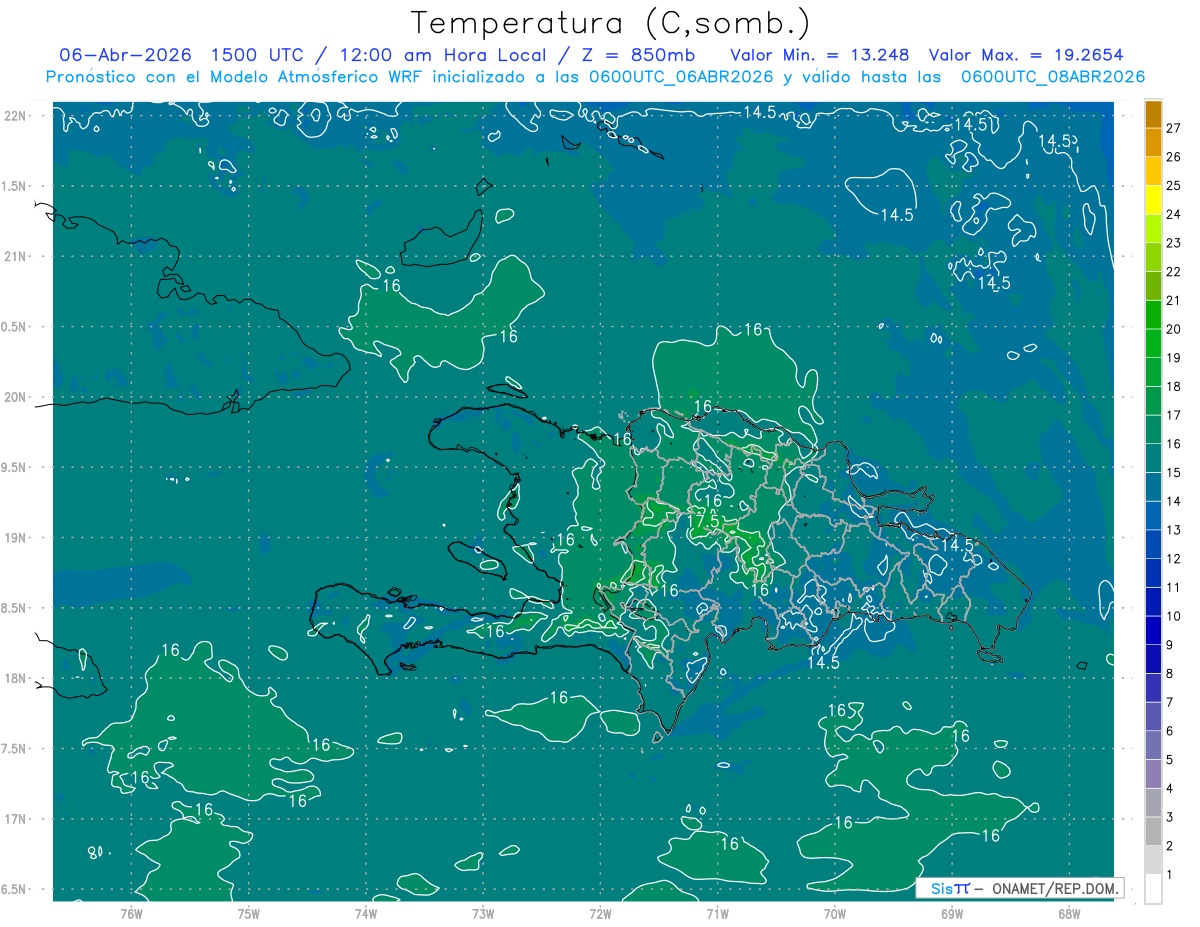Click the 68W longitude axis label
Image resolution: width=1200 pixels, height=927 pixels.
coord(1069,913)
